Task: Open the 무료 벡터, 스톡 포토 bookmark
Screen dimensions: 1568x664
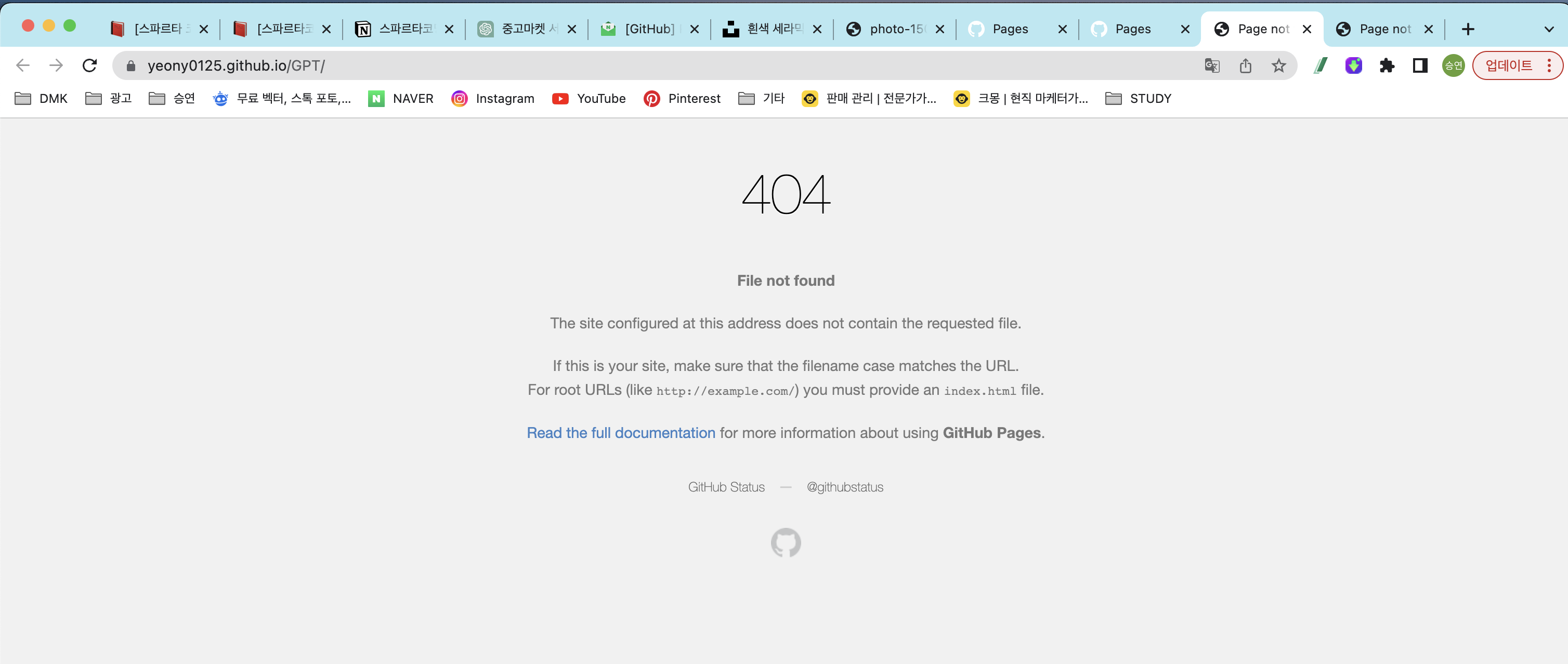Action: [282, 99]
